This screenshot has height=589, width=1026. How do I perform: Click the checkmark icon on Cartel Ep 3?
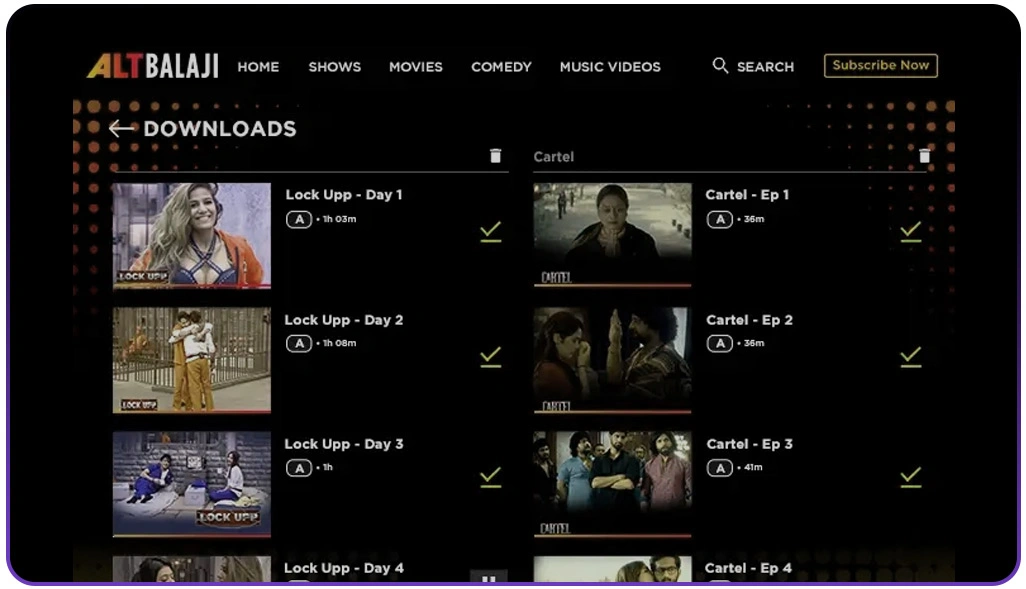(x=910, y=477)
